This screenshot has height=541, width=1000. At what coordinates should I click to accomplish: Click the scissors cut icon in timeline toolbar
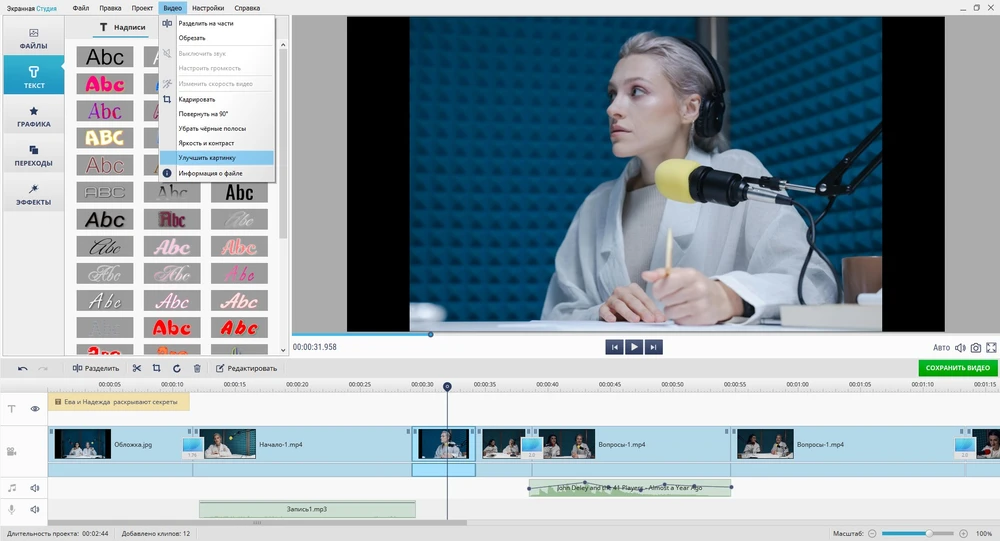pyautogui.click(x=137, y=368)
